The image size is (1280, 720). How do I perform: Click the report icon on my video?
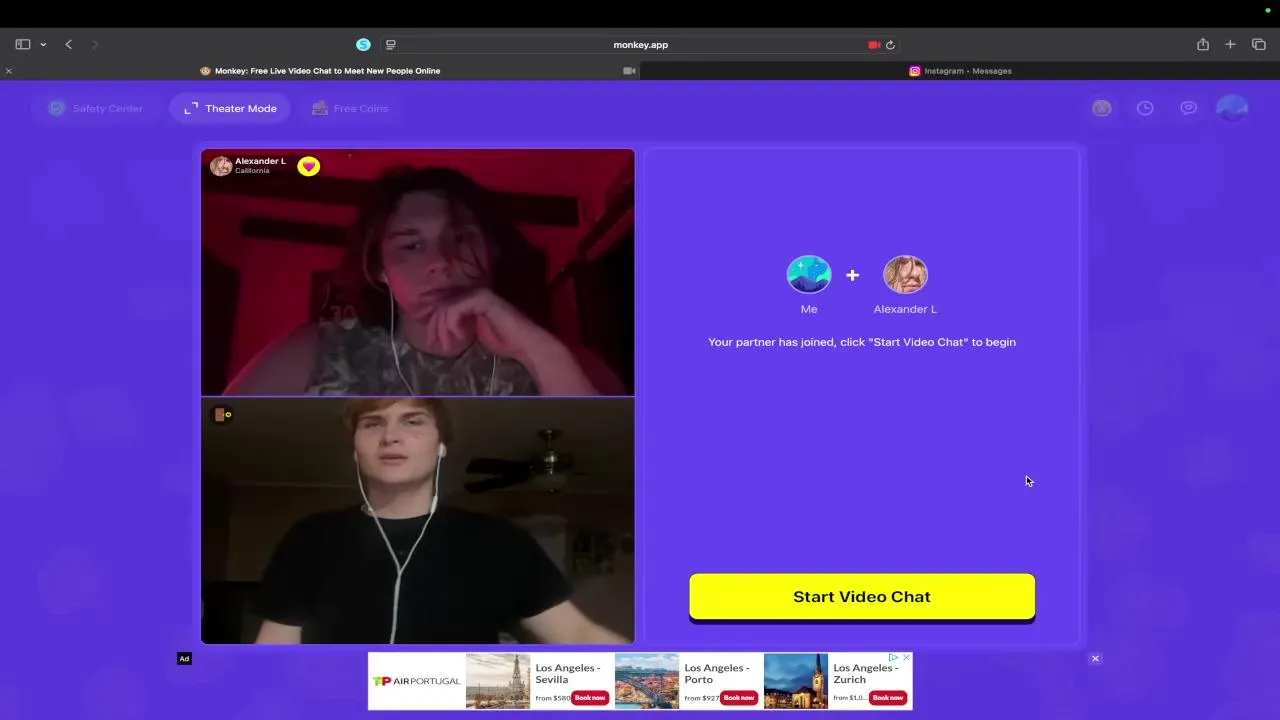[x=222, y=414]
